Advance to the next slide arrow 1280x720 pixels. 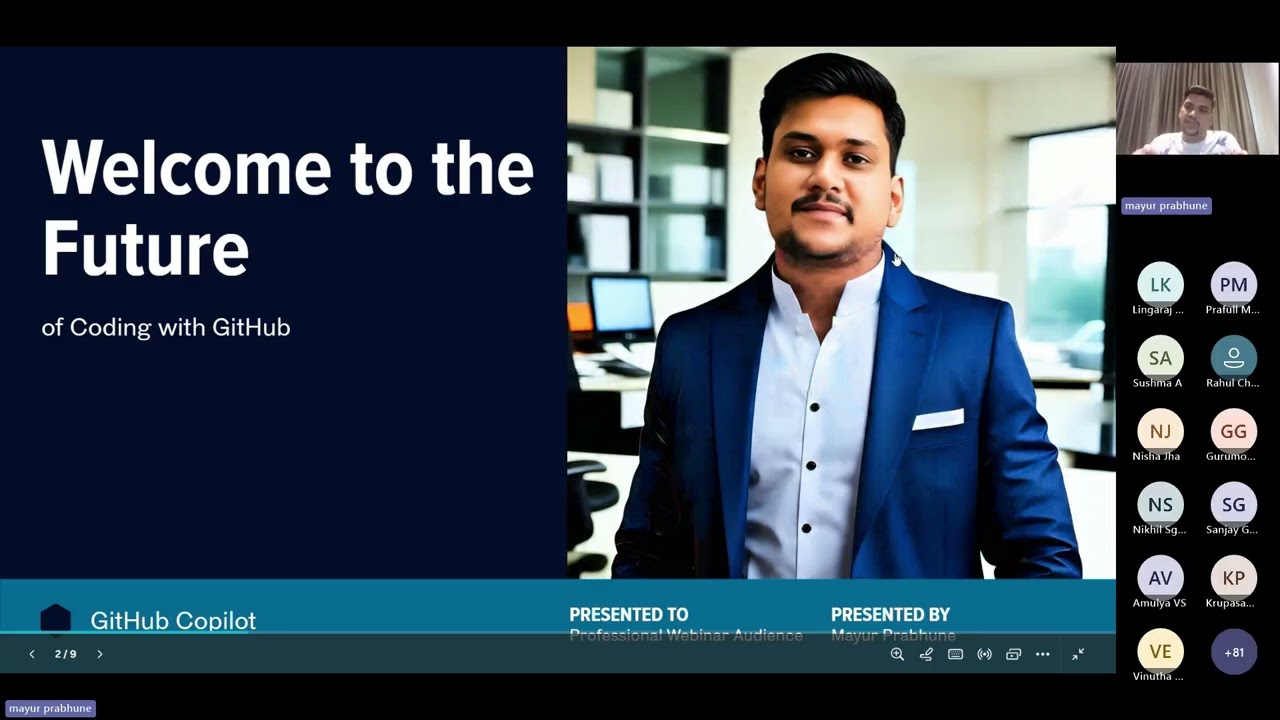[x=100, y=654]
